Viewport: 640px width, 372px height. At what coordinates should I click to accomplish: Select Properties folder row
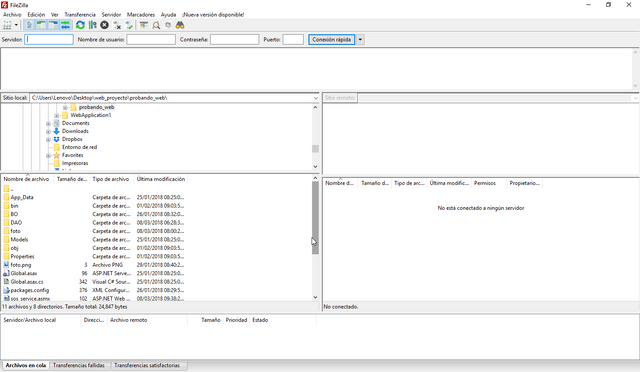point(94,256)
